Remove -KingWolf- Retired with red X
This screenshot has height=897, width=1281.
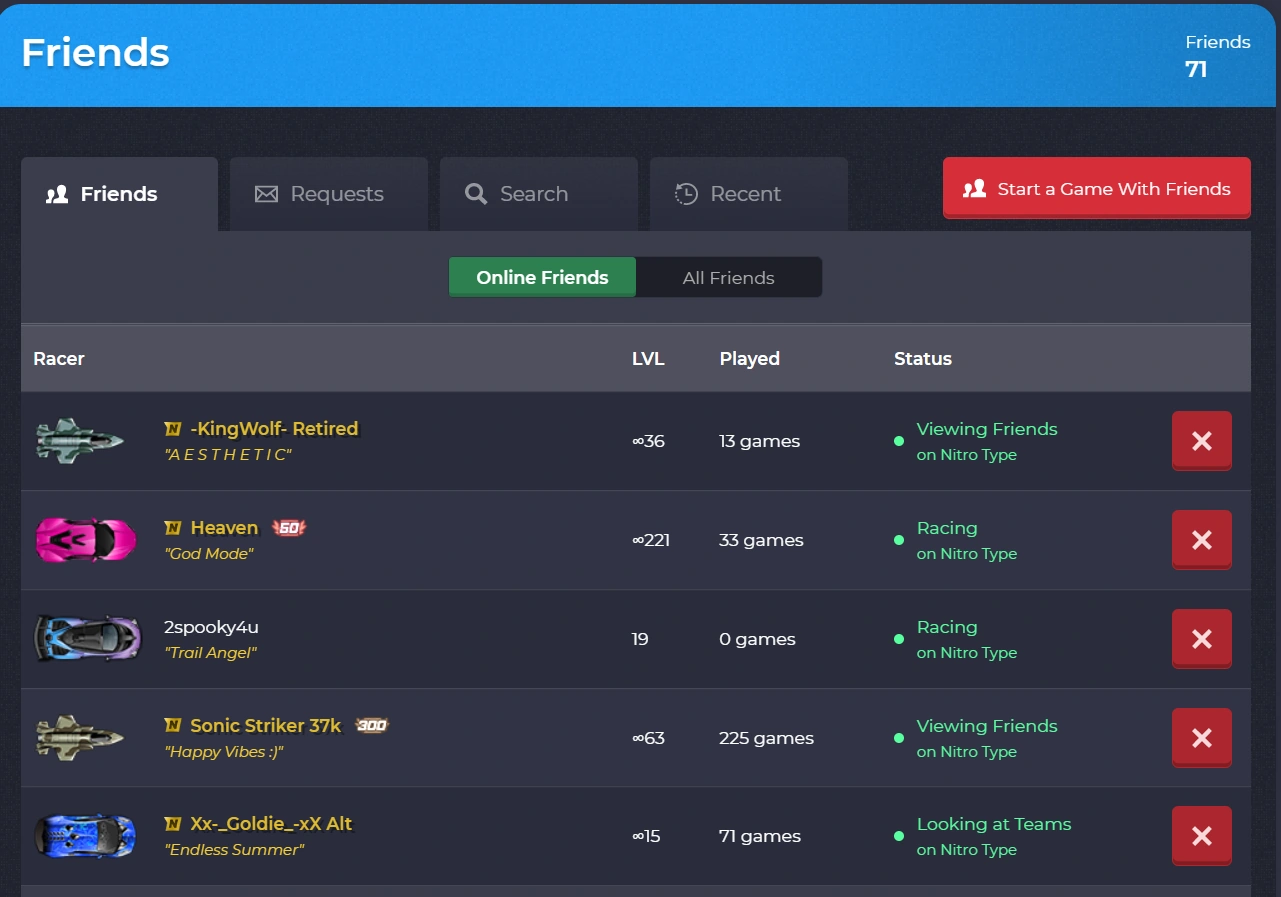pyautogui.click(x=1201, y=441)
